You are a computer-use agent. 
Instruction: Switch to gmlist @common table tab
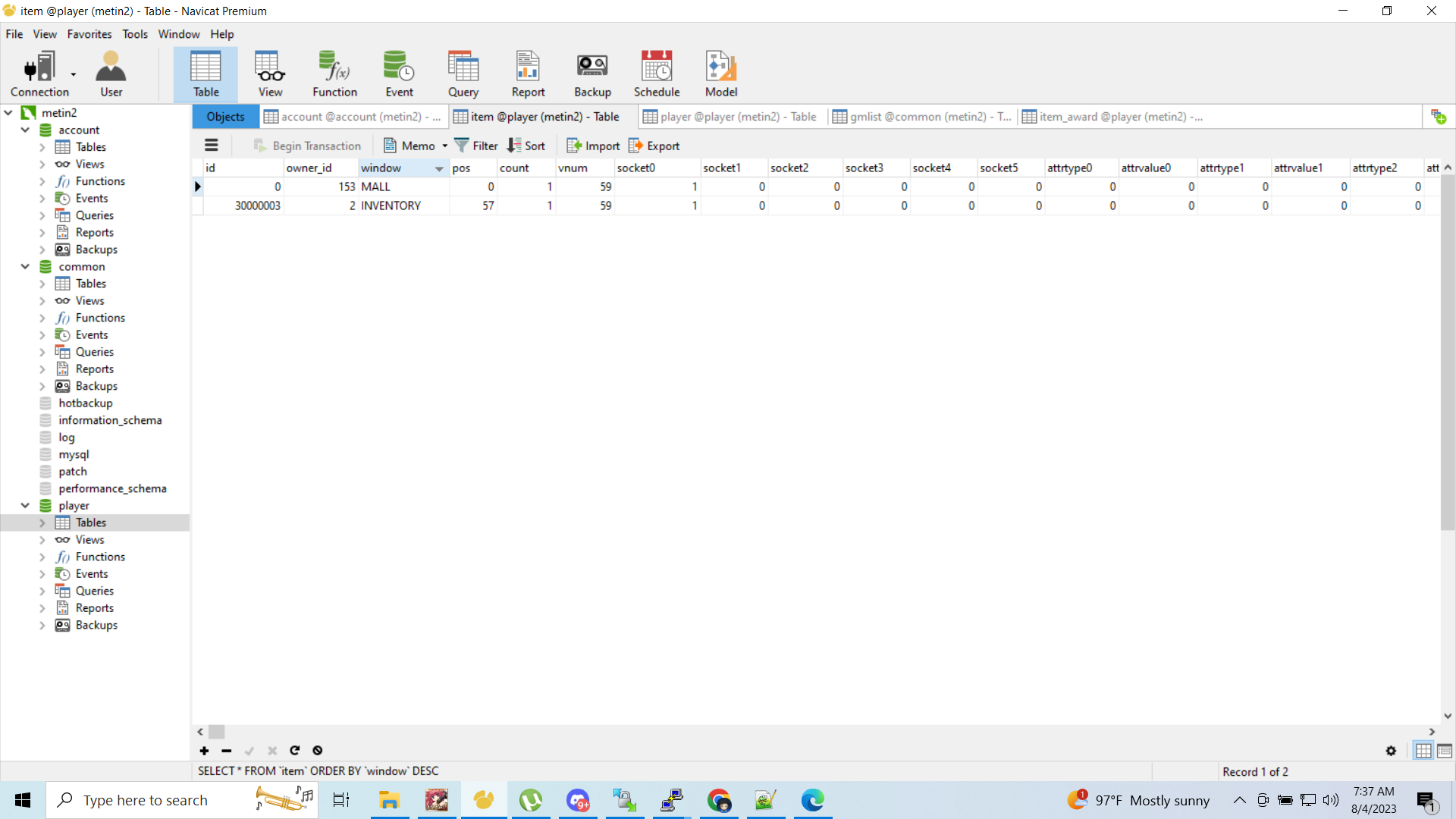click(x=921, y=117)
